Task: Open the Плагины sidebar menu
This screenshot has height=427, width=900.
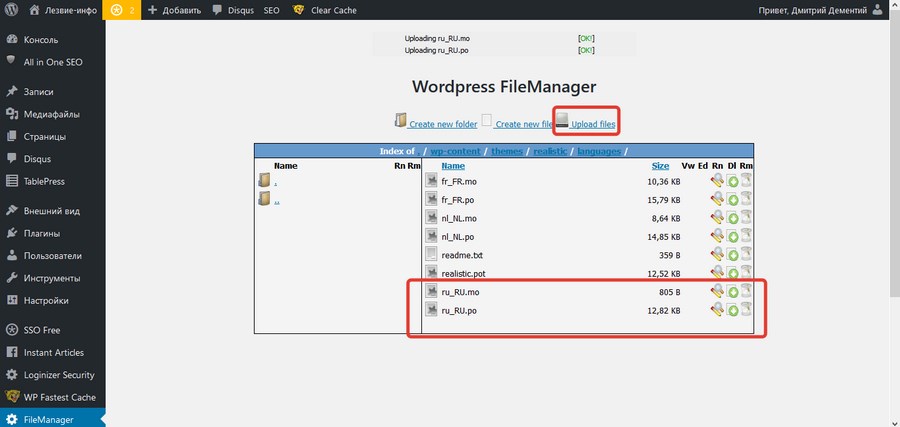Action: click(42, 234)
